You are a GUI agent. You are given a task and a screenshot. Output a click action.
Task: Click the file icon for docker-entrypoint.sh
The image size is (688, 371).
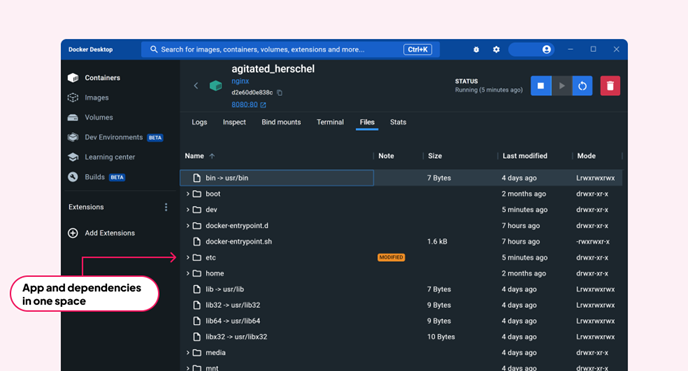pos(197,242)
